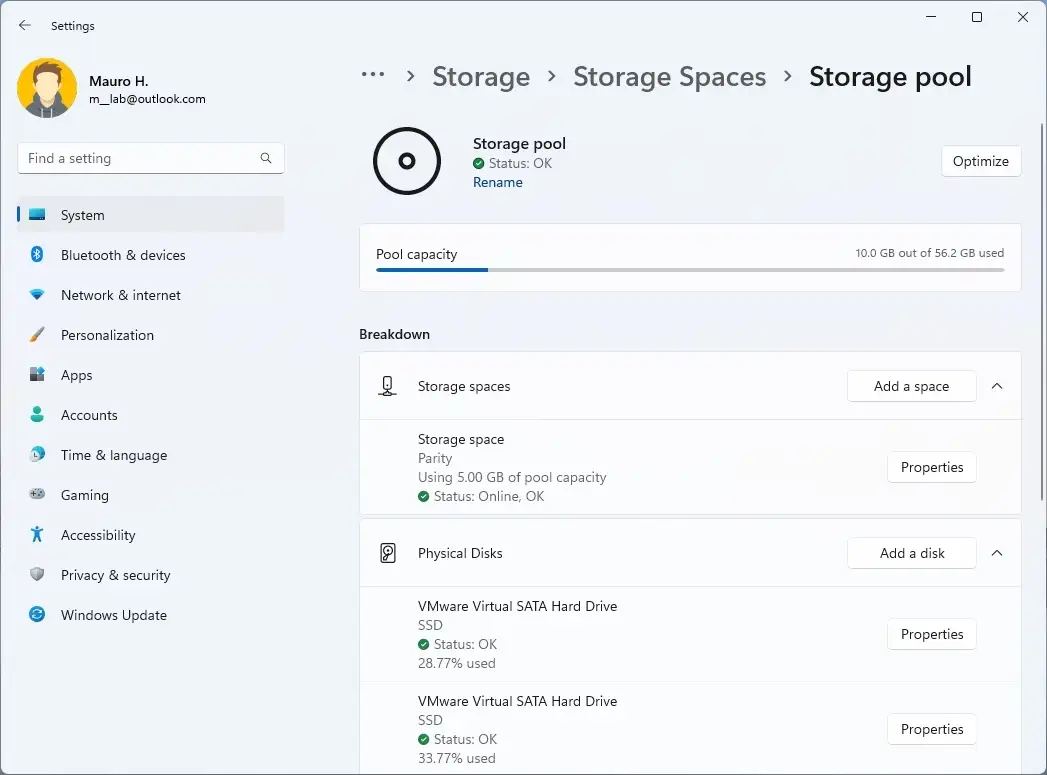Open the Apps settings category
The height and width of the screenshot is (775, 1047).
click(x=76, y=375)
